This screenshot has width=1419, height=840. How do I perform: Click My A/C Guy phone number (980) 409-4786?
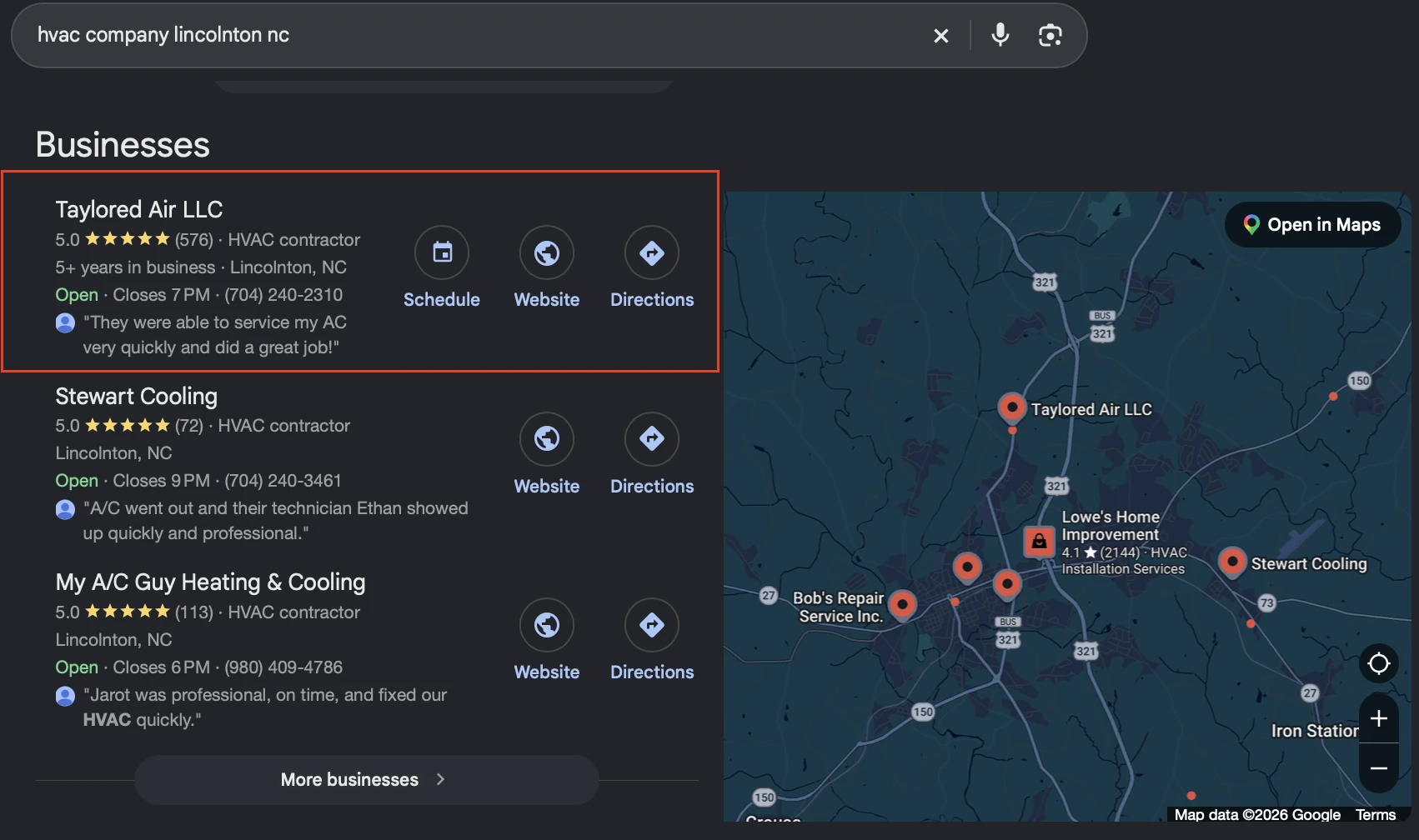click(283, 667)
